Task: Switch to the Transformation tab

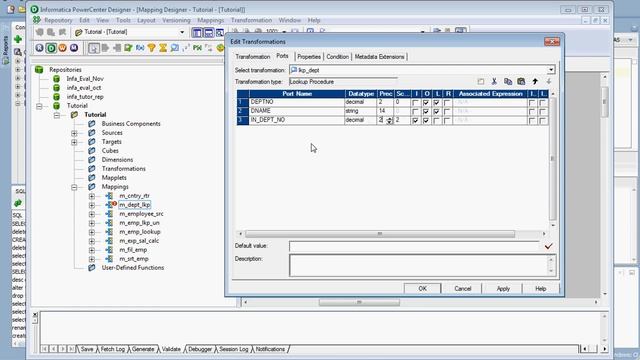Action: click(x=253, y=57)
